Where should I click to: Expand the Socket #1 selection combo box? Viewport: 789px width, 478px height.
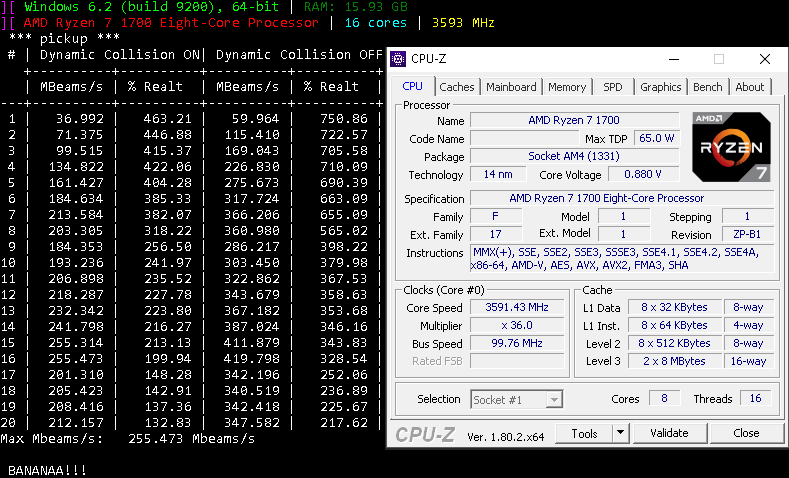pyautogui.click(x=517, y=400)
